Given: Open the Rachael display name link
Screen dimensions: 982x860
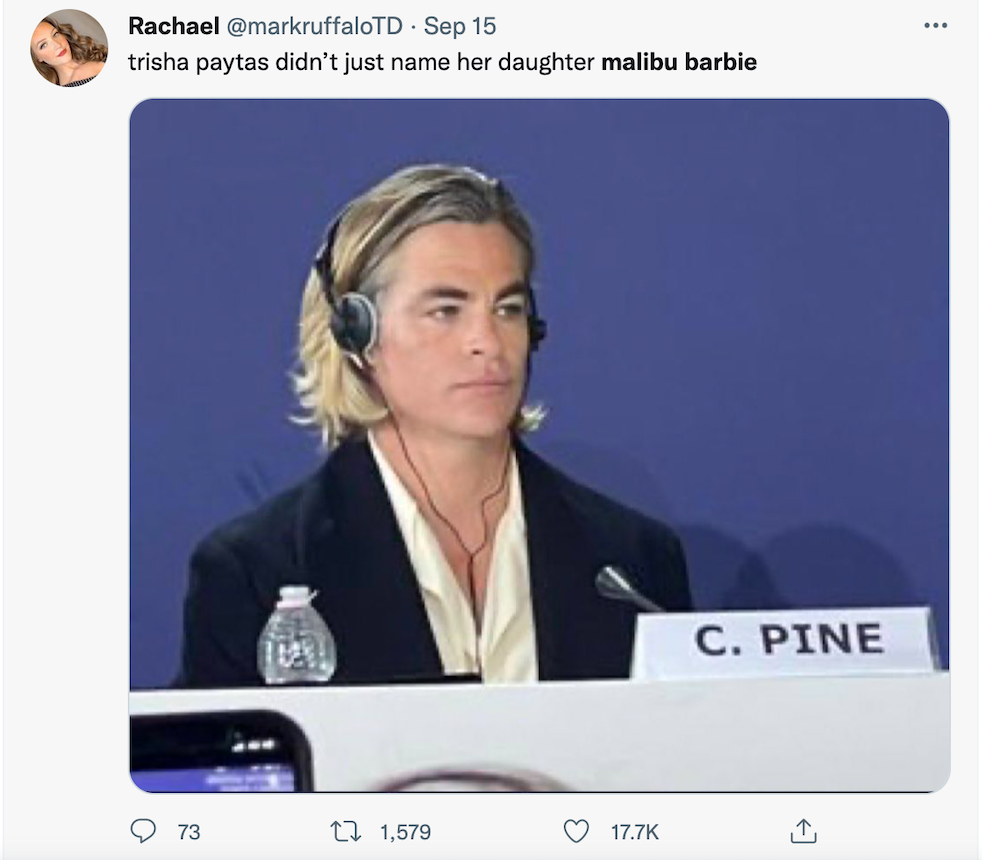Looking at the screenshot, I should pyautogui.click(x=174, y=27).
